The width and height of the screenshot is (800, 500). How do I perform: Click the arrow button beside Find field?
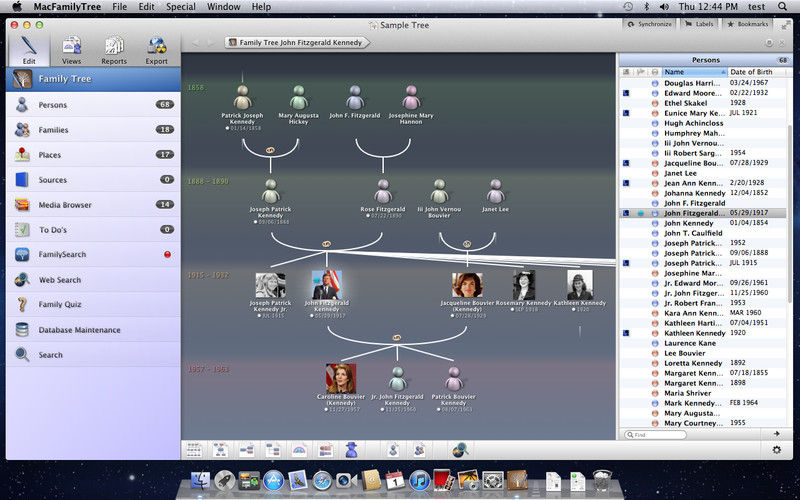777,434
